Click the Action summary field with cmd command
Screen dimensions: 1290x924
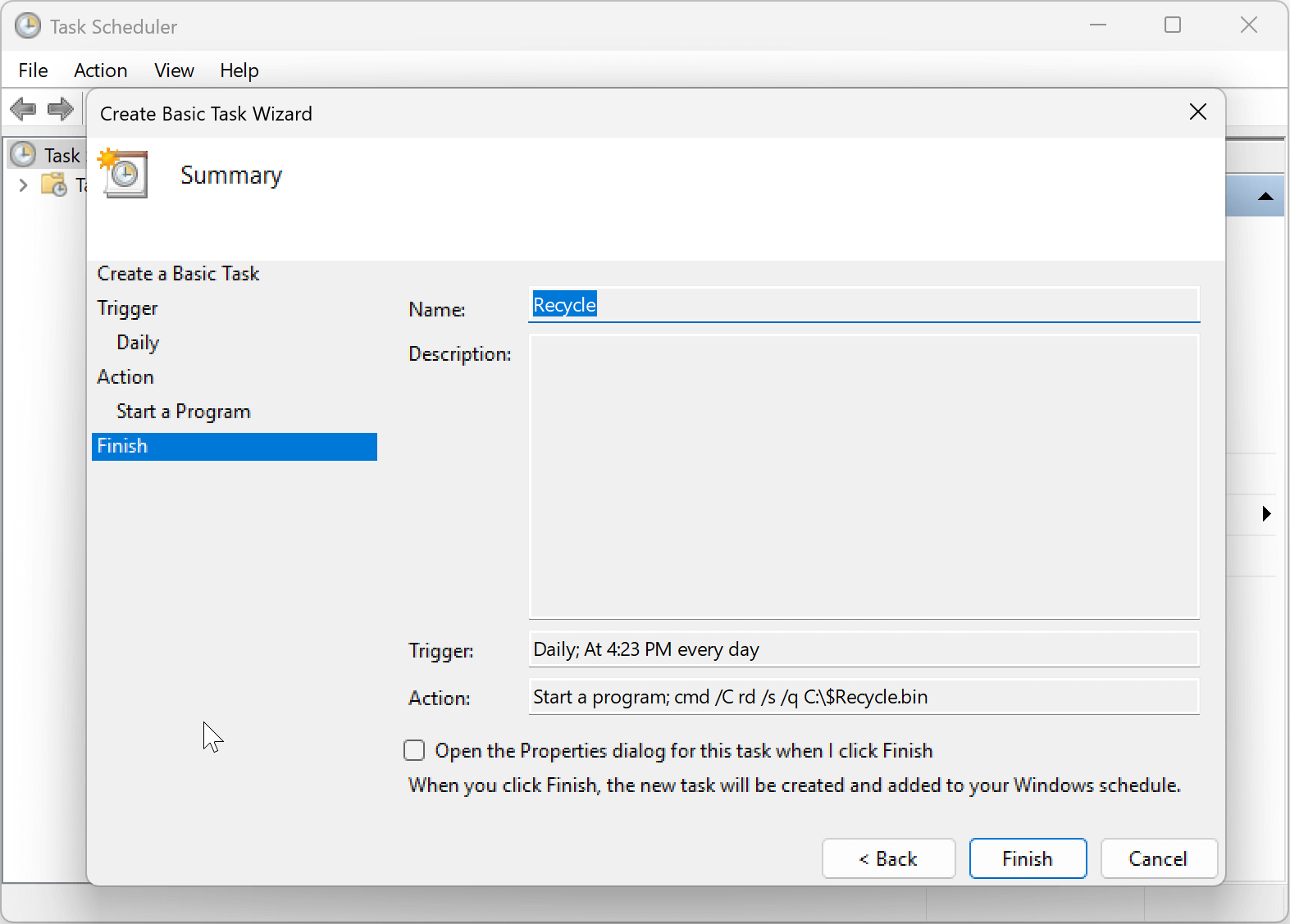point(864,697)
